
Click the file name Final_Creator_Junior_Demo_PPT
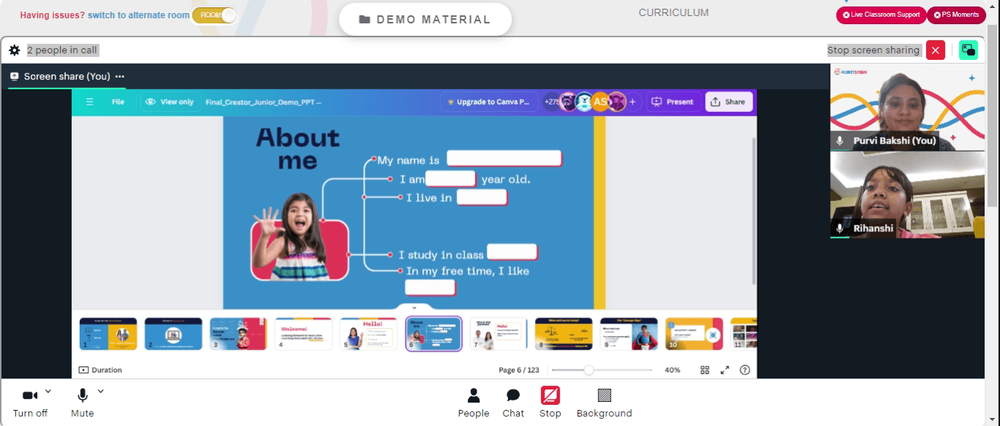263,102
